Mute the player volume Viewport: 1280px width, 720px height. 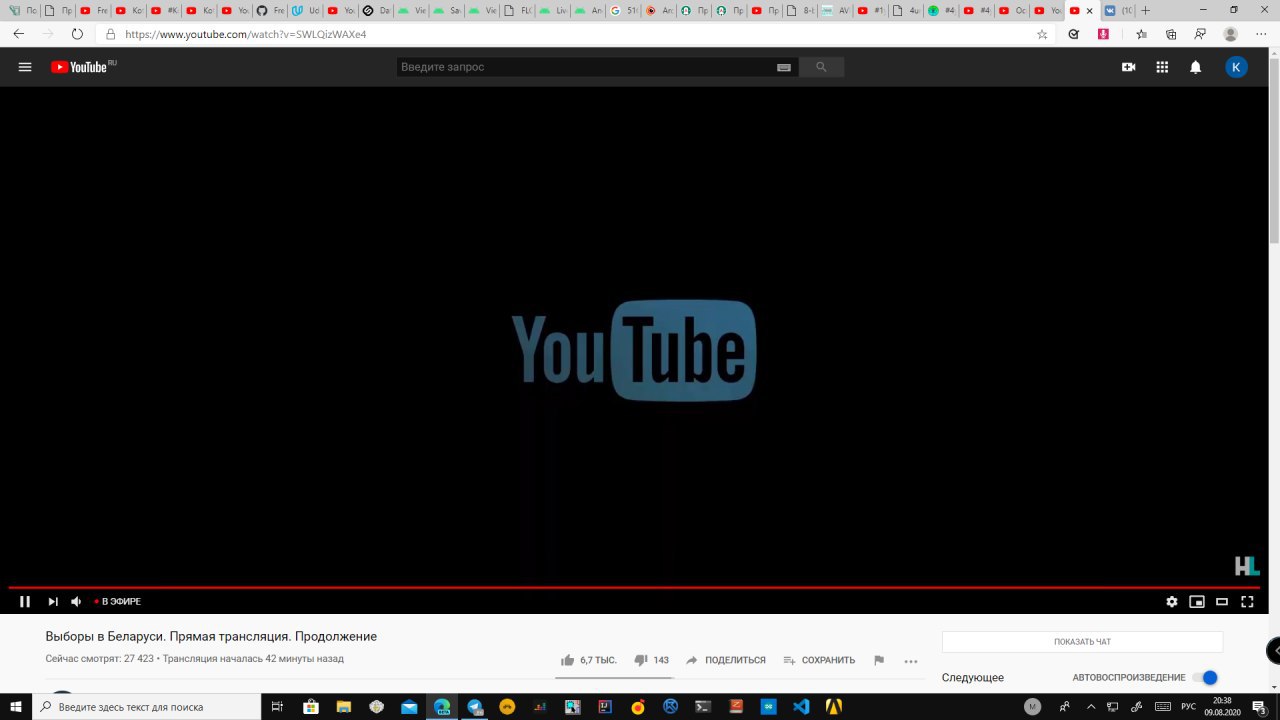(76, 601)
